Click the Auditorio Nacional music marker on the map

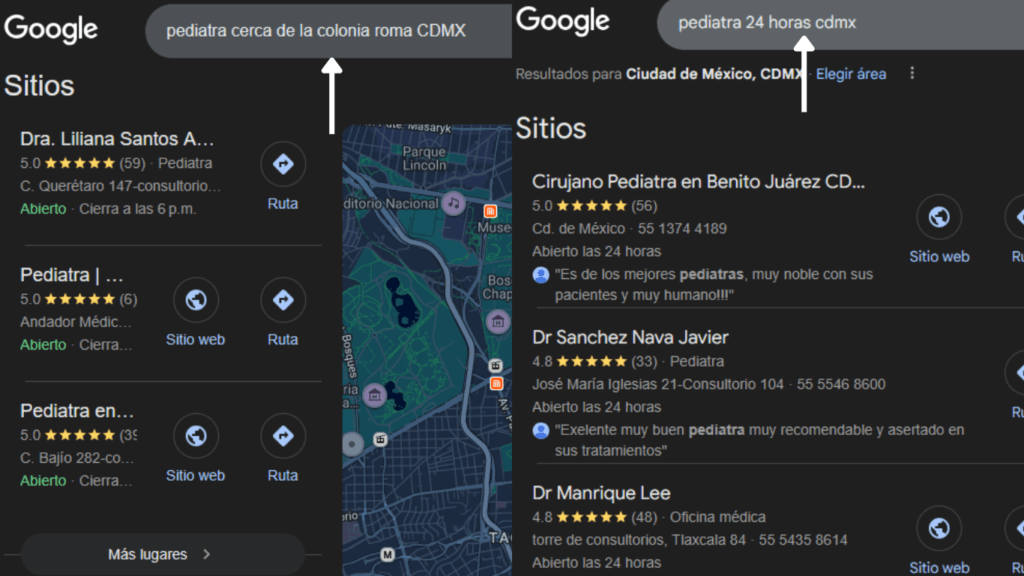pos(453,203)
